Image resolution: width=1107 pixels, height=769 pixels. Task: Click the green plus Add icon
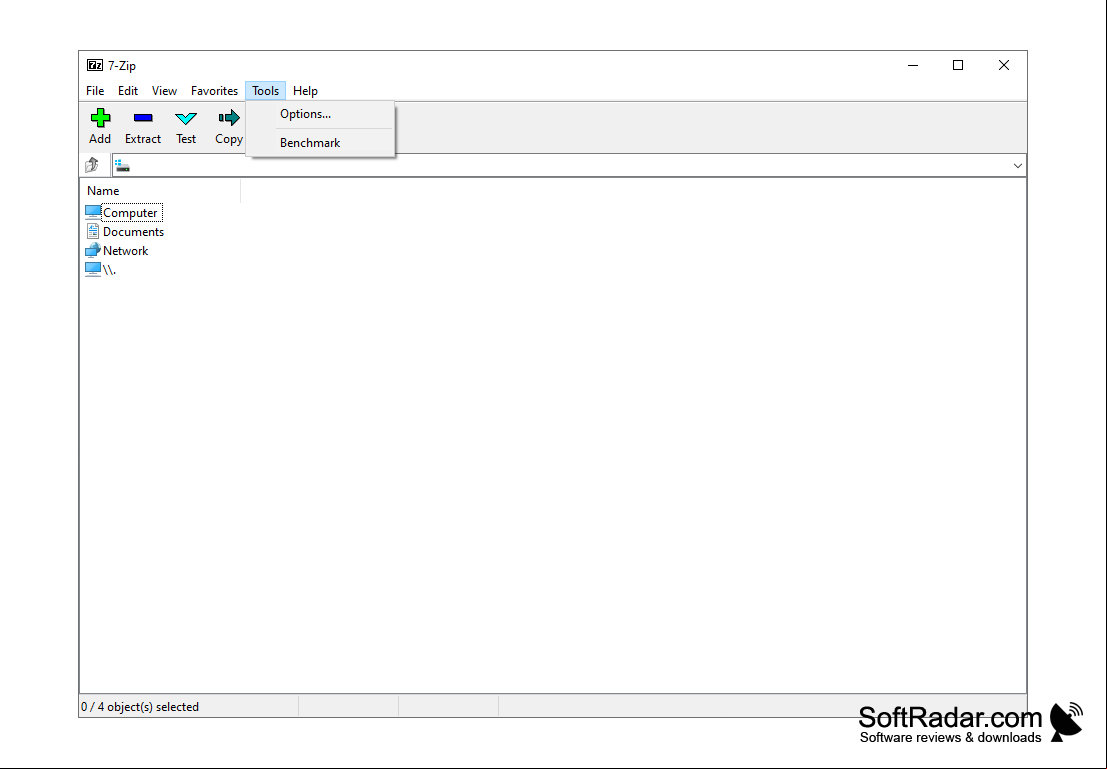[100, 117]
